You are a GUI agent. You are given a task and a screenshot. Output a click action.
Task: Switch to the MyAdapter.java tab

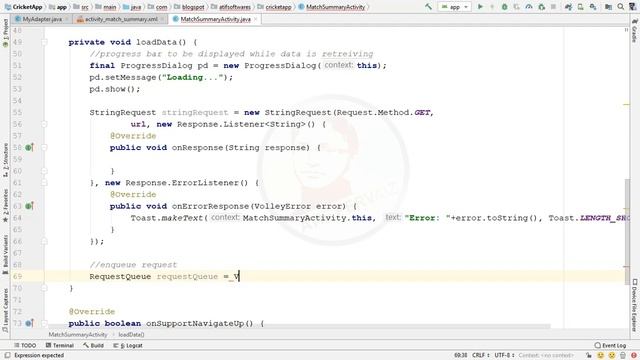tap(42, 19)
